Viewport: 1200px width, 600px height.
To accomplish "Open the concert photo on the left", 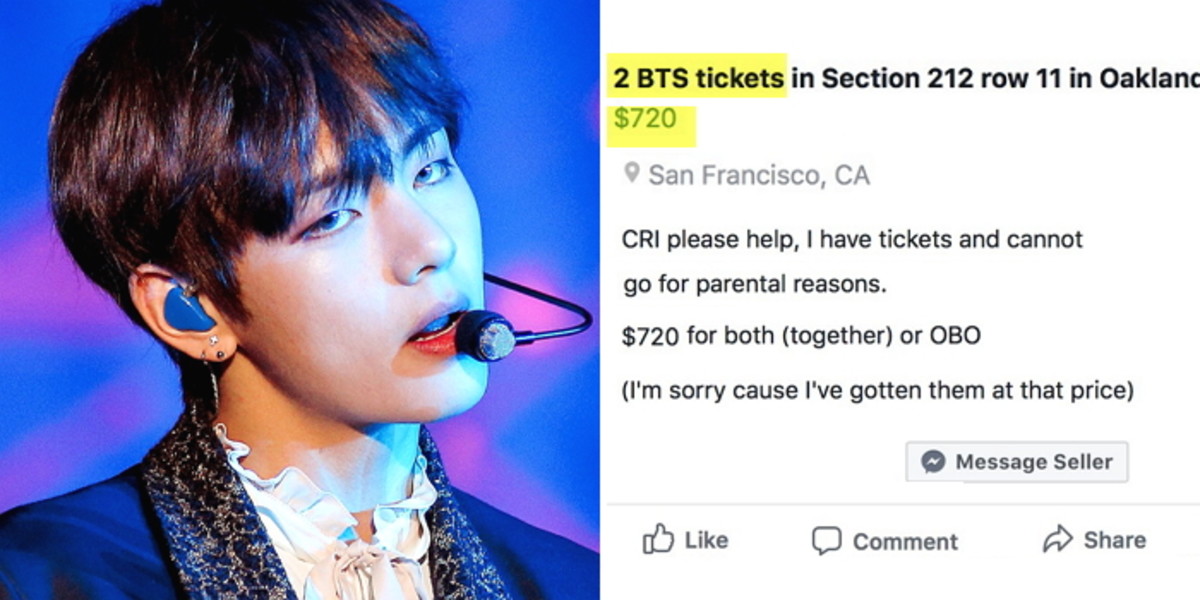I will (x=300, y=300).
